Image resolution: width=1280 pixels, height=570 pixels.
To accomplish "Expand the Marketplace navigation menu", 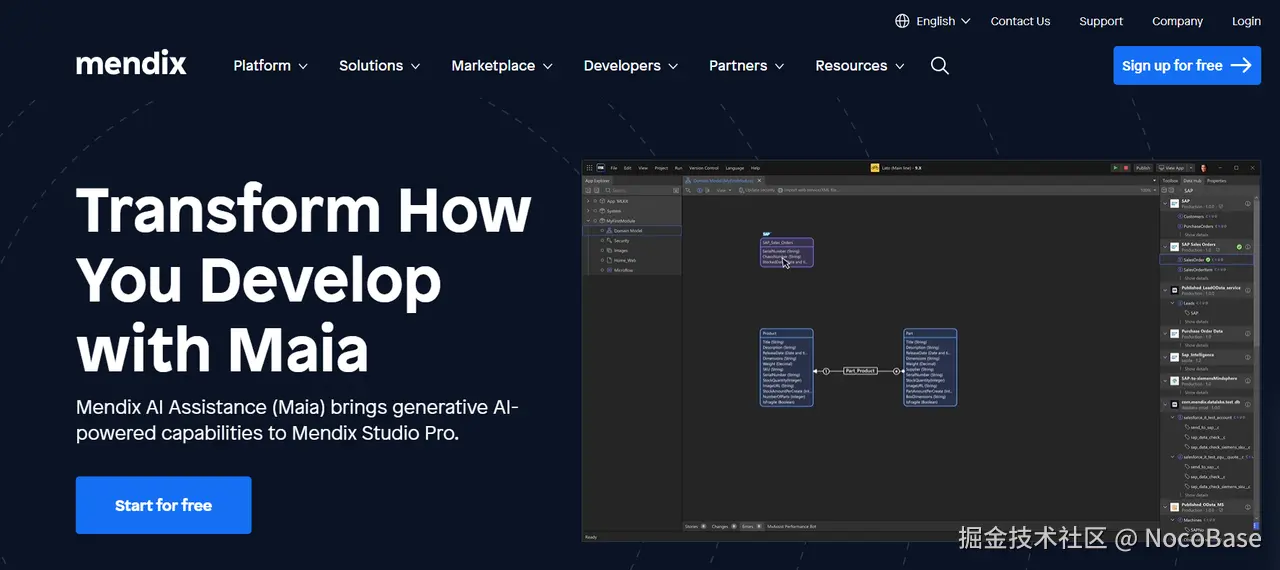I will point(502,66).
